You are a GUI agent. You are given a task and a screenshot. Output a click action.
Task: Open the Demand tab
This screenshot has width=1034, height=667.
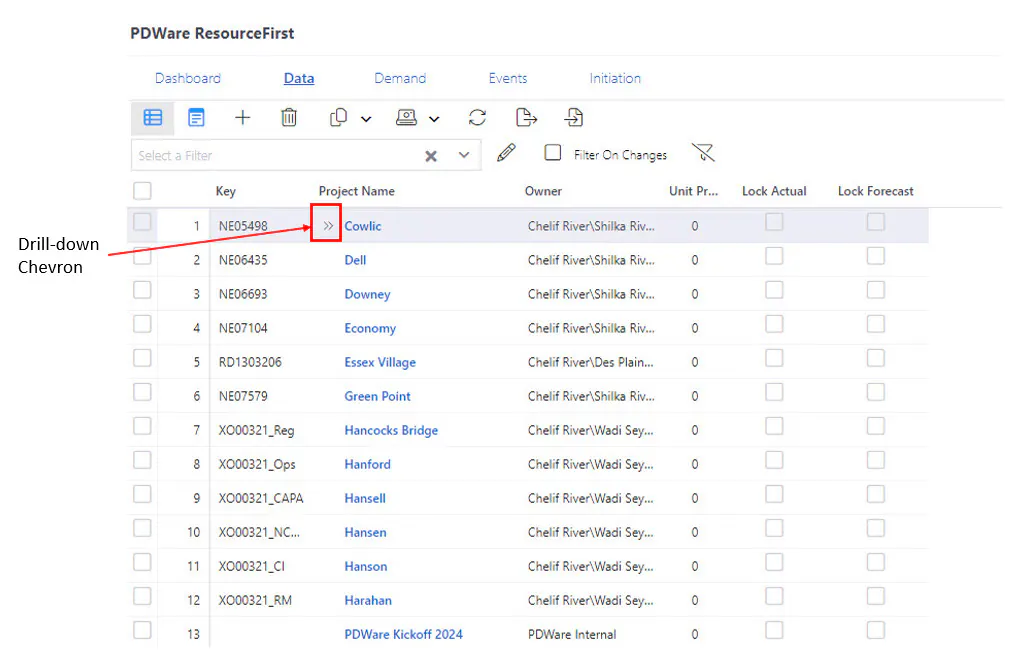[400, 78]
